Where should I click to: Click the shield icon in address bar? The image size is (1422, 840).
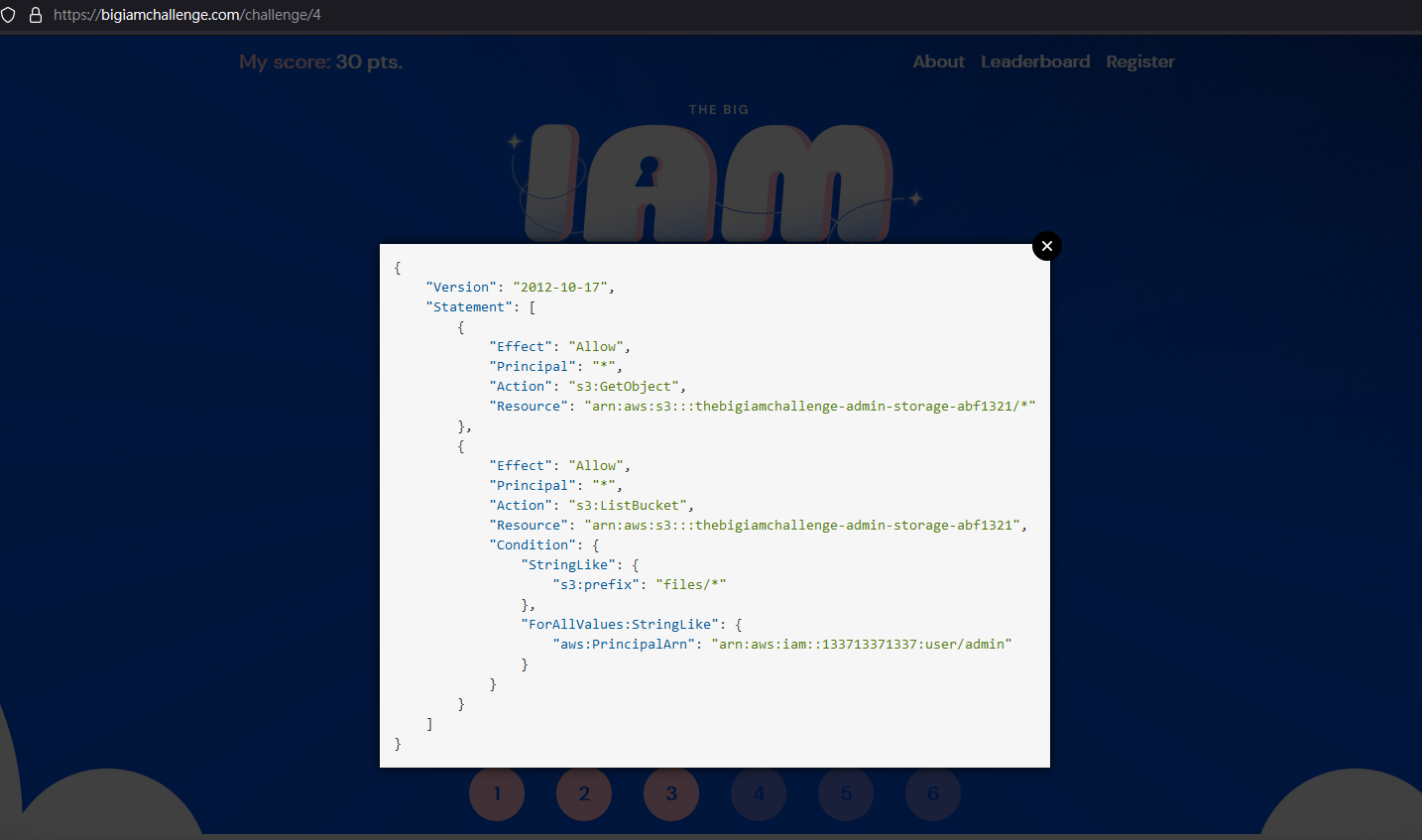point(9,15)
